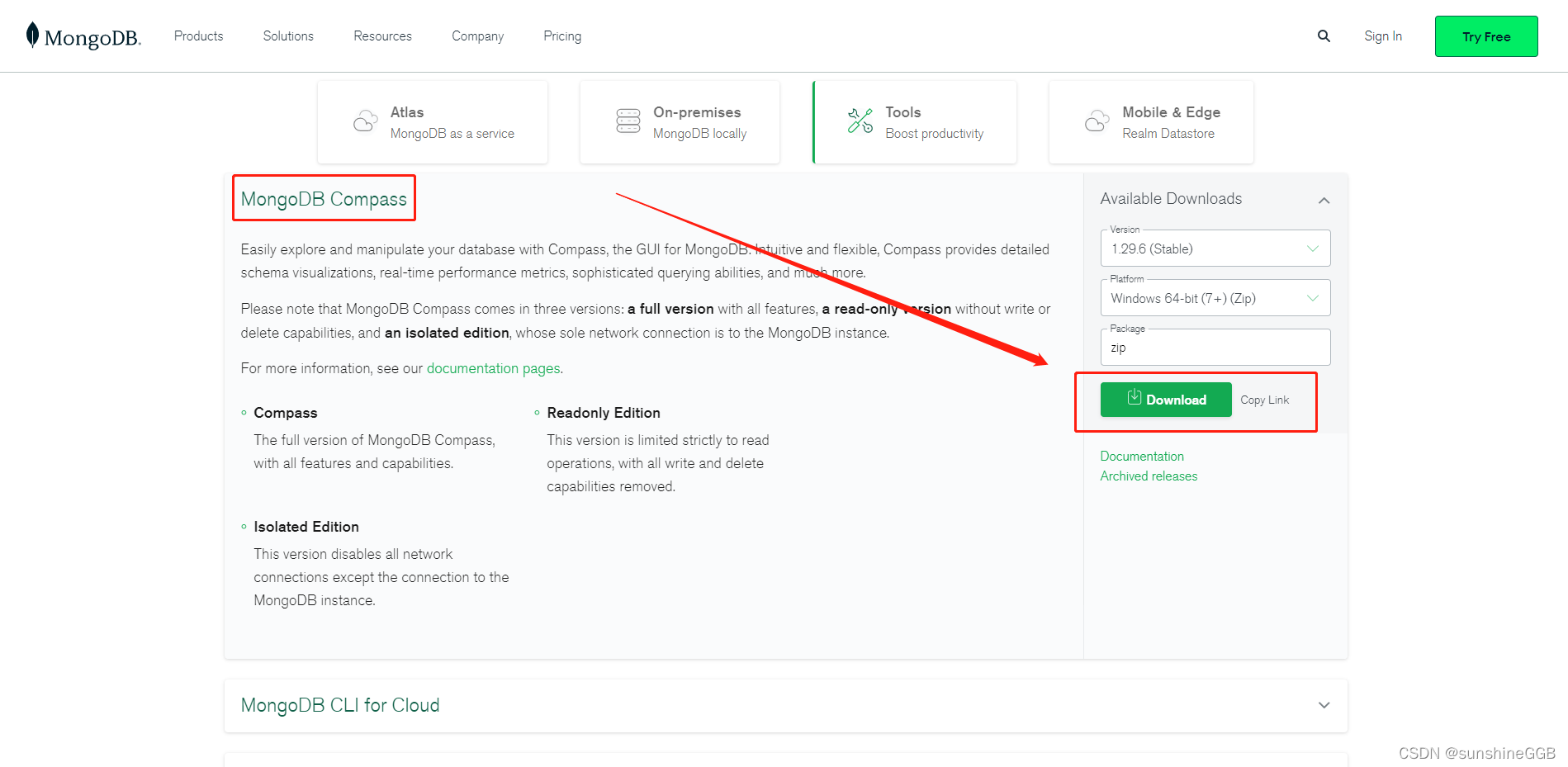
Task: Open the search magnifier icon
Action: (1324, 36)
